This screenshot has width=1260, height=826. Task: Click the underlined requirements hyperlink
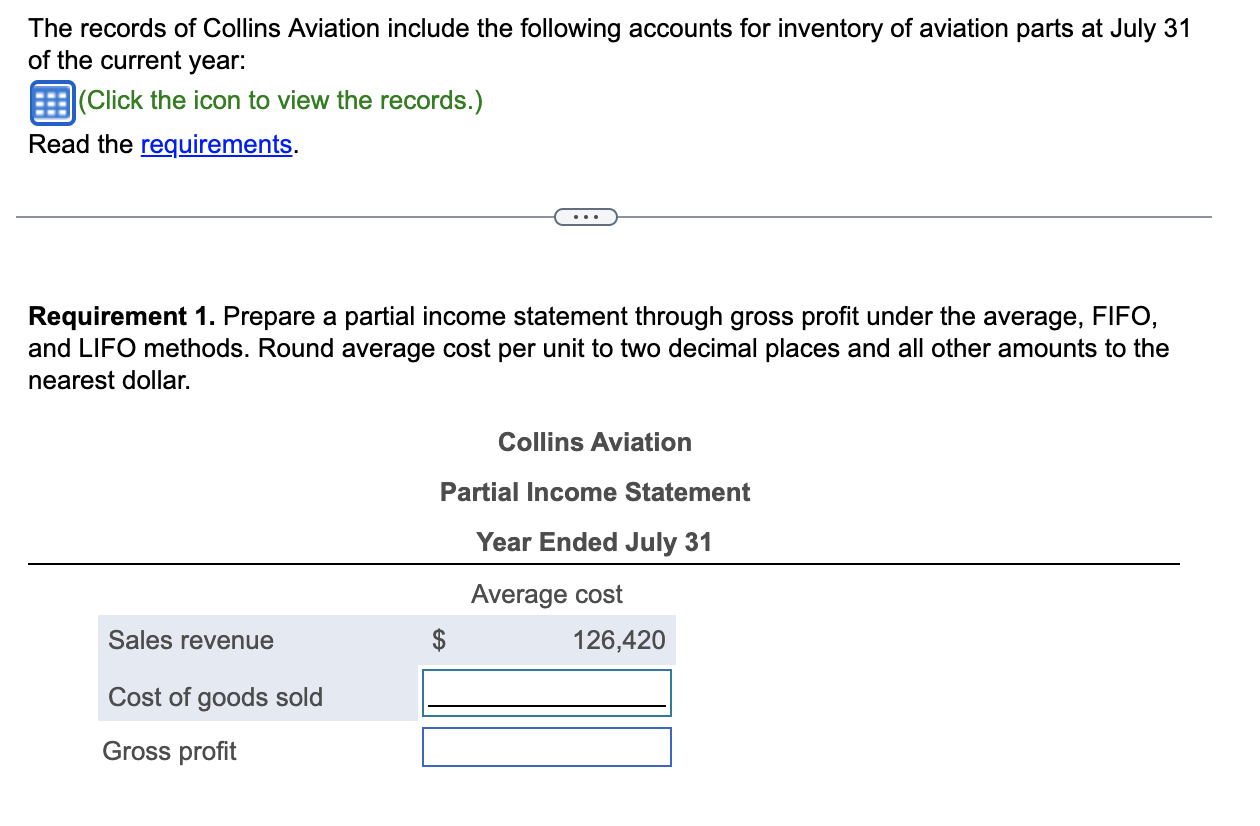coord(216,145)
